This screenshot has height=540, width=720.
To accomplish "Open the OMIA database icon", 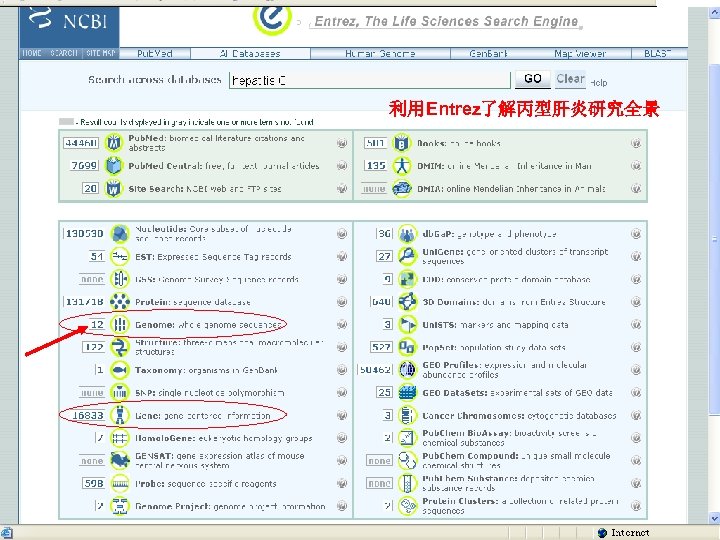I will (401, 188).
